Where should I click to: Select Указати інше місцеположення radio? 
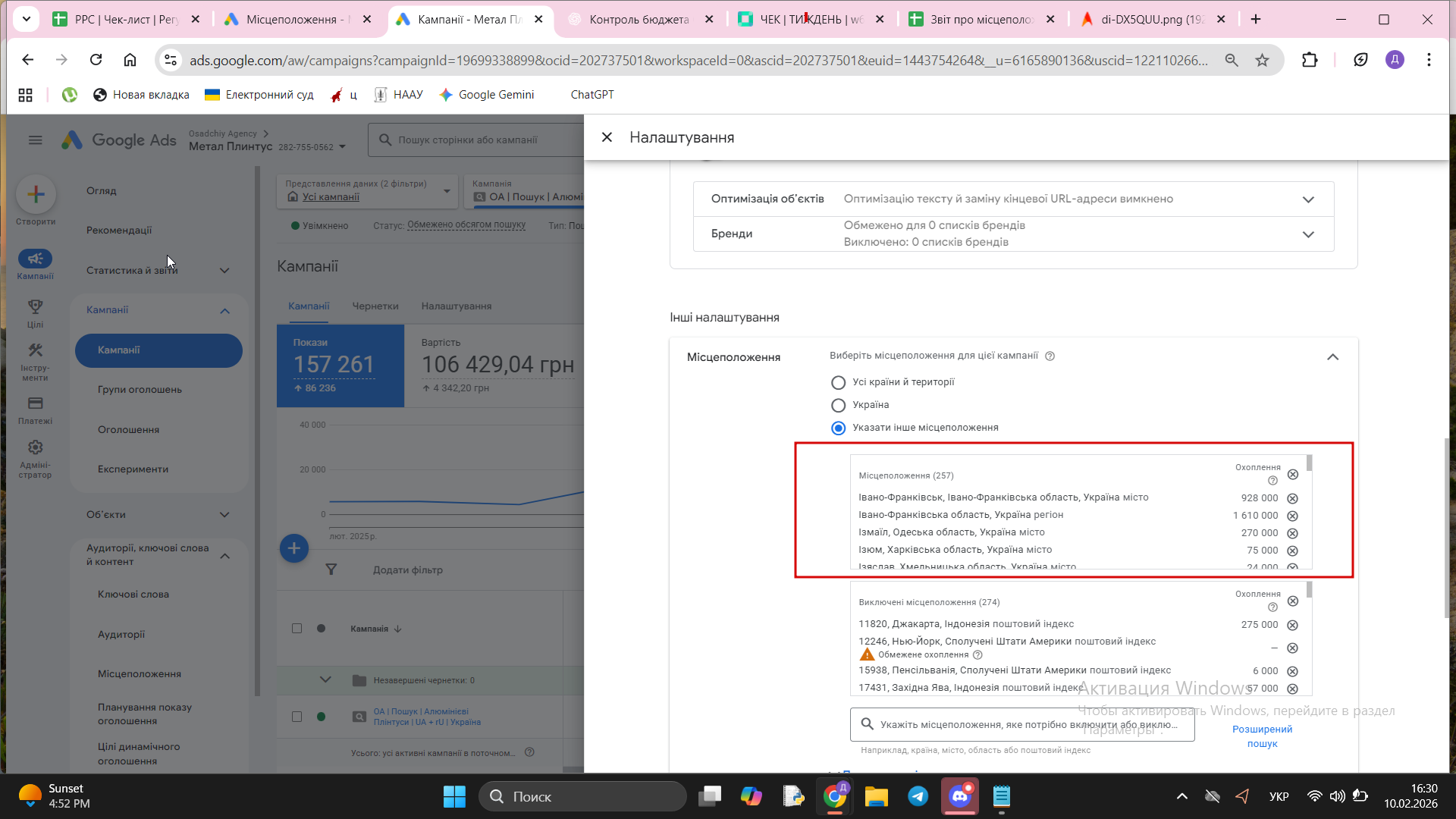838,428
